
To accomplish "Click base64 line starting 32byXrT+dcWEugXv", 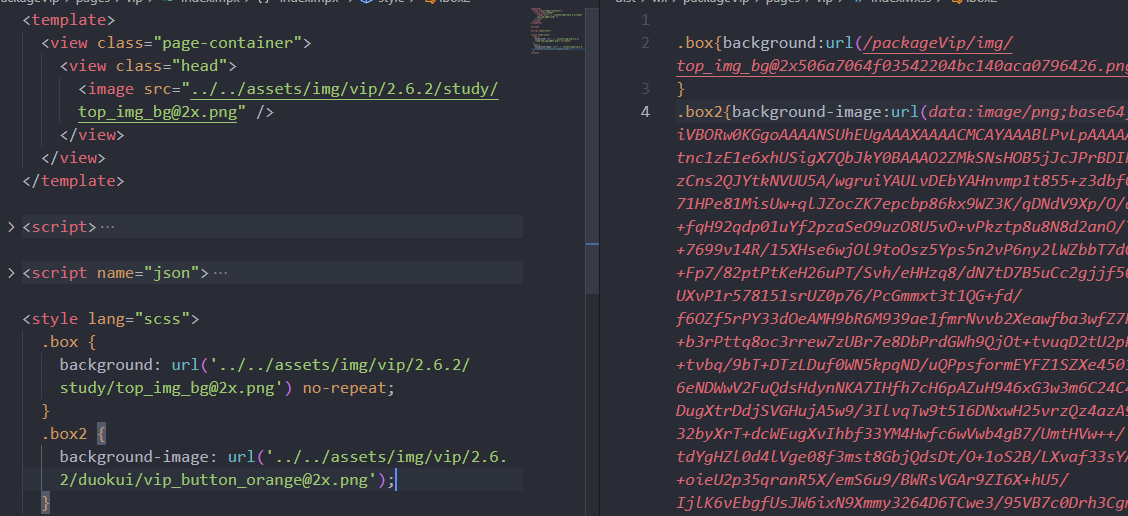I will coord(902,435).
